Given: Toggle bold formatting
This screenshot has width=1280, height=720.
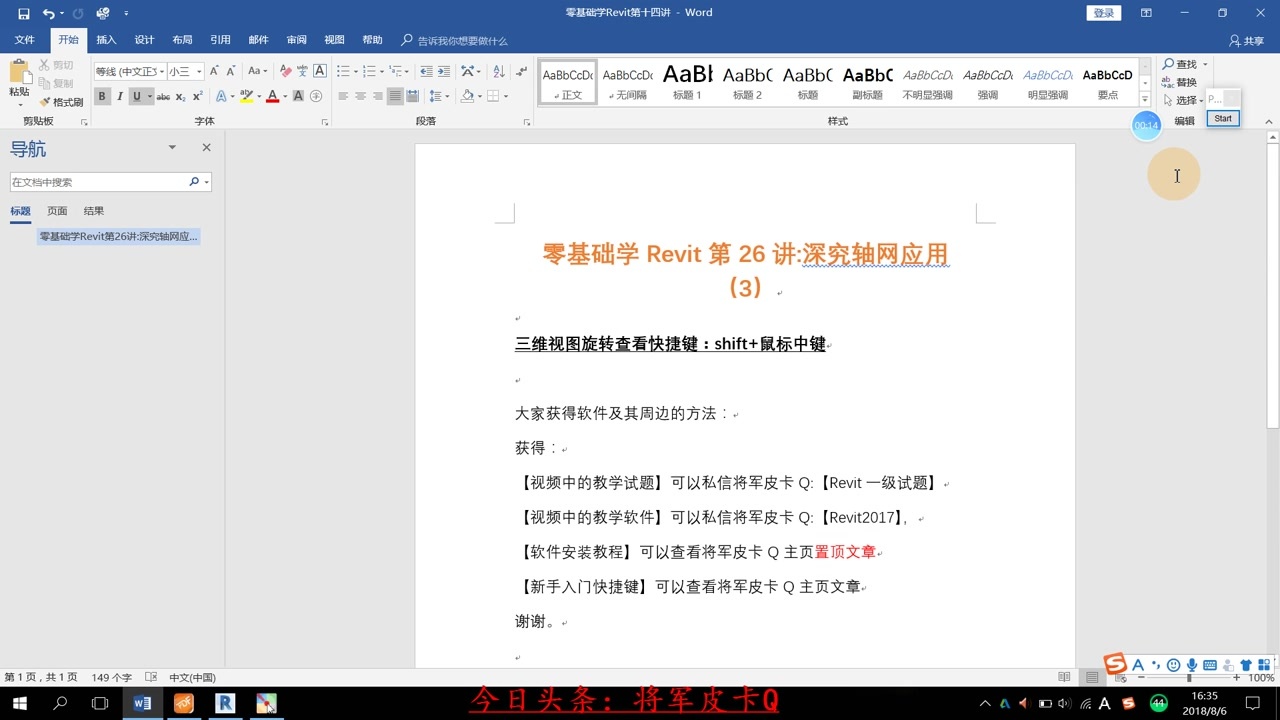Looking at the screenshot, I should point(101,96).
